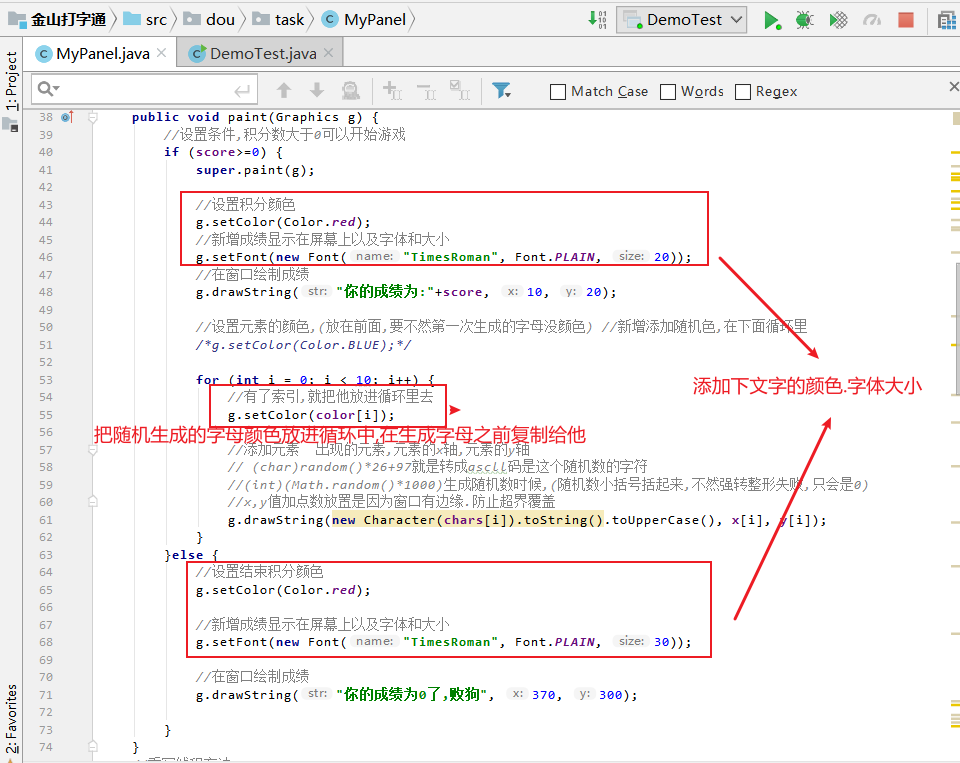This screenshot has width=960, height=763.
Task: Open the structure tool icon in left sidebar
Action: pos(10,126)
